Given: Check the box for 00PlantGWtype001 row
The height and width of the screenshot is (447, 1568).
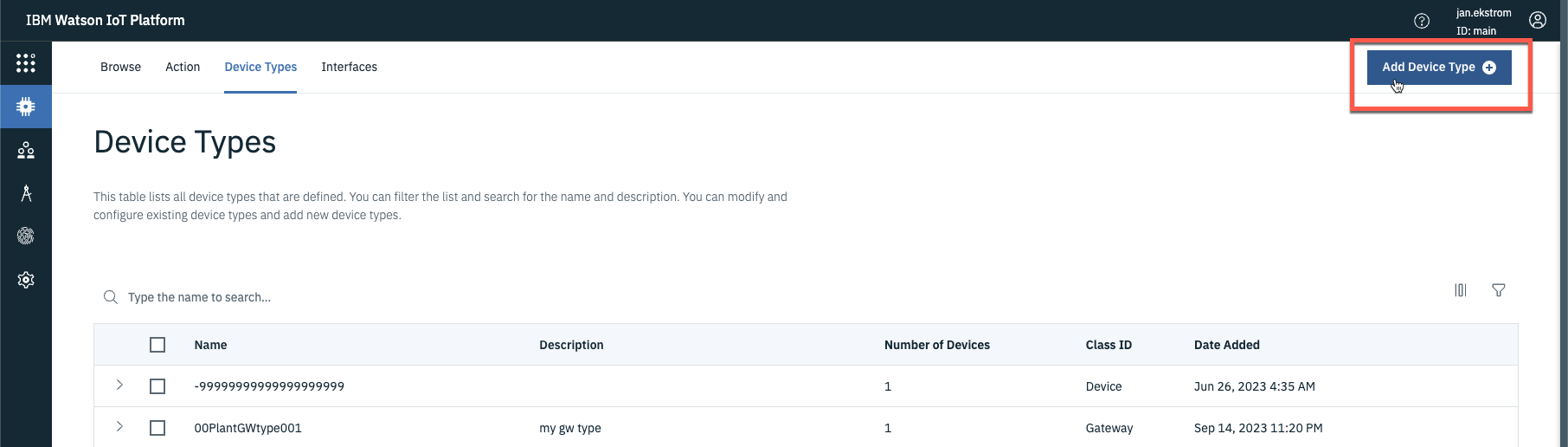Looking at the screenshot, I should point(157,428).
